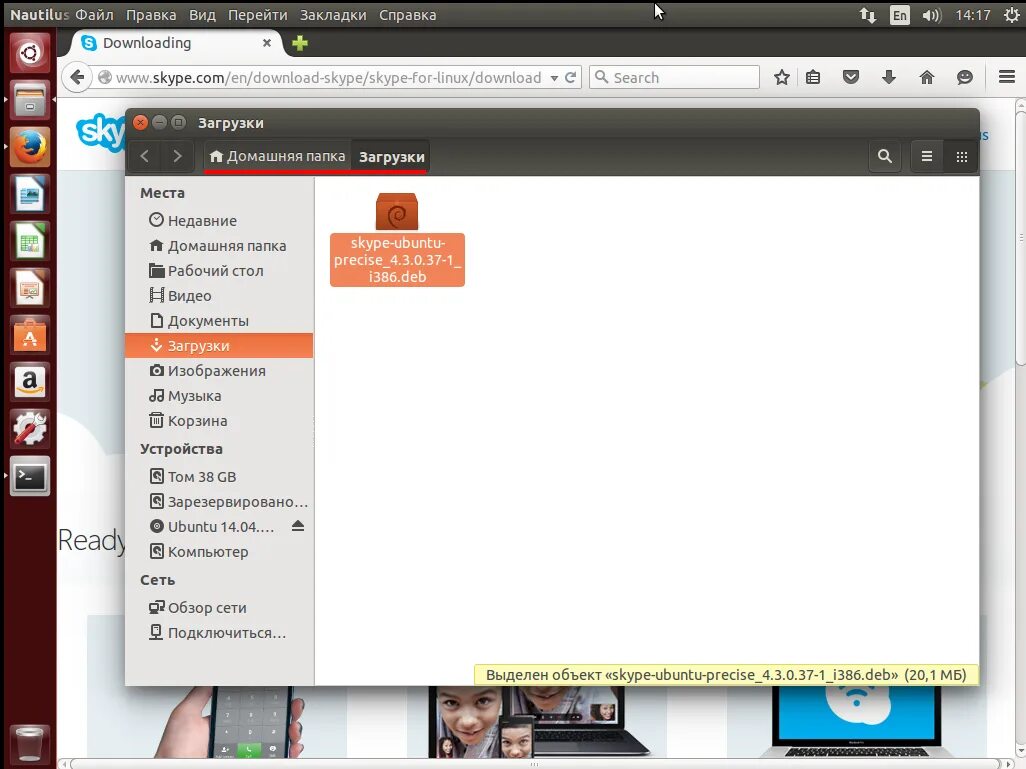Open the Файл menu
Image resolution: width=1026 pixels, height=769 pixels.
pos(94,15)
